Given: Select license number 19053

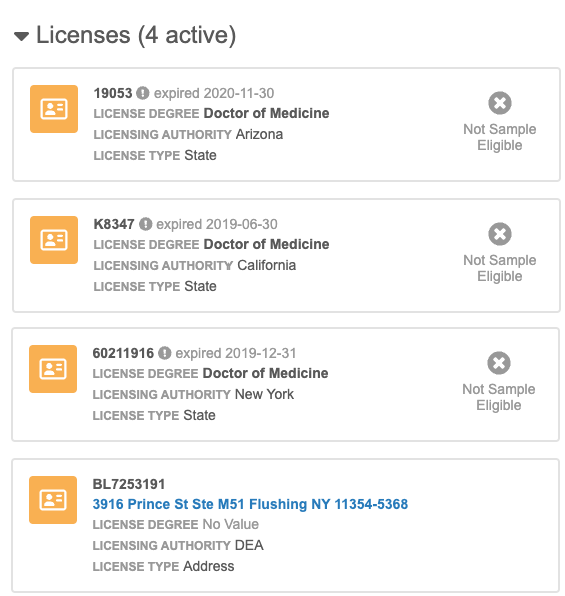Looking at the screenshot, I should coord(113,93).
